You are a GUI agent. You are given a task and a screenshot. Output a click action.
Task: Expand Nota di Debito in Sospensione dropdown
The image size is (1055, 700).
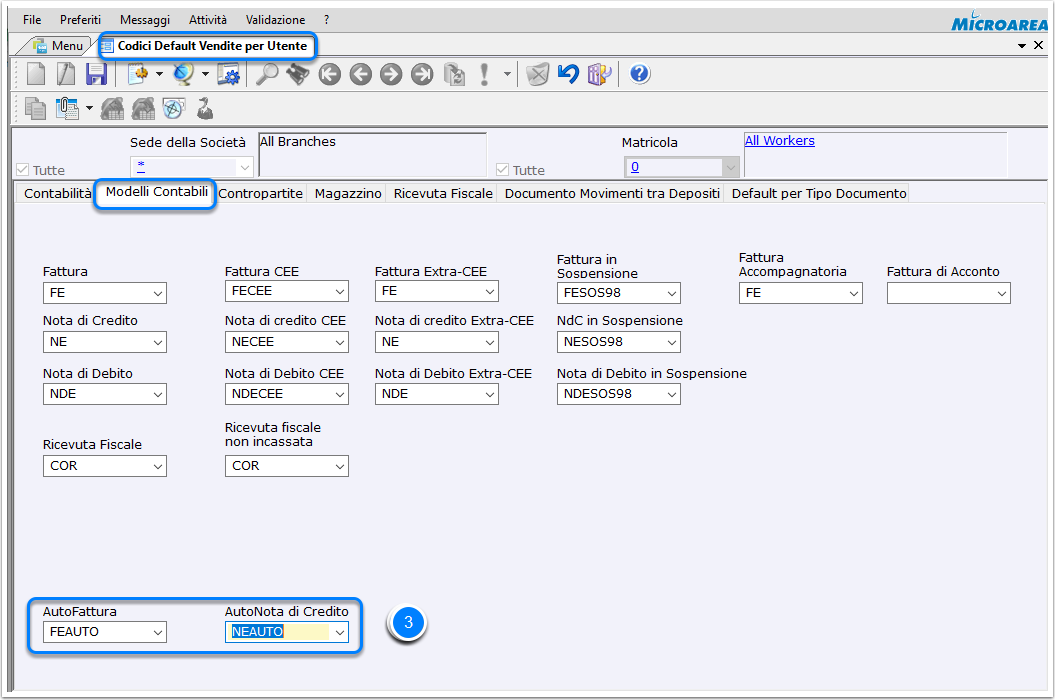671,394
